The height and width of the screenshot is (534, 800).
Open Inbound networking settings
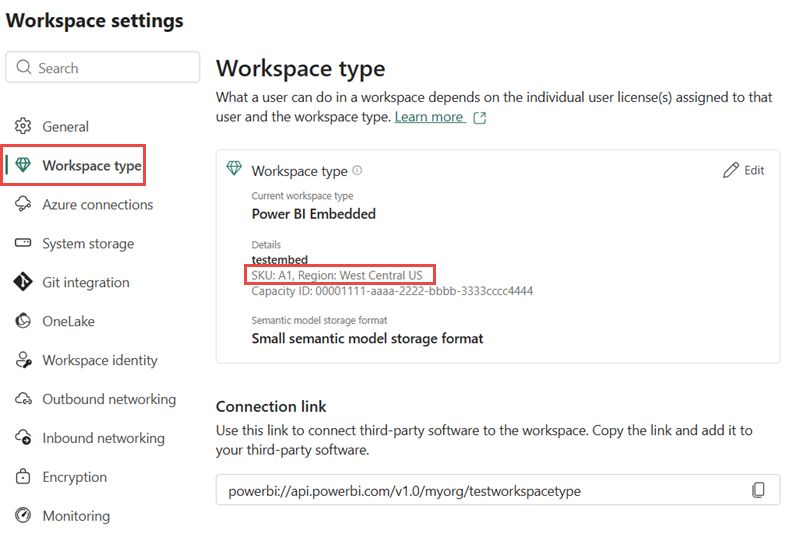click(x=104, y=438)
